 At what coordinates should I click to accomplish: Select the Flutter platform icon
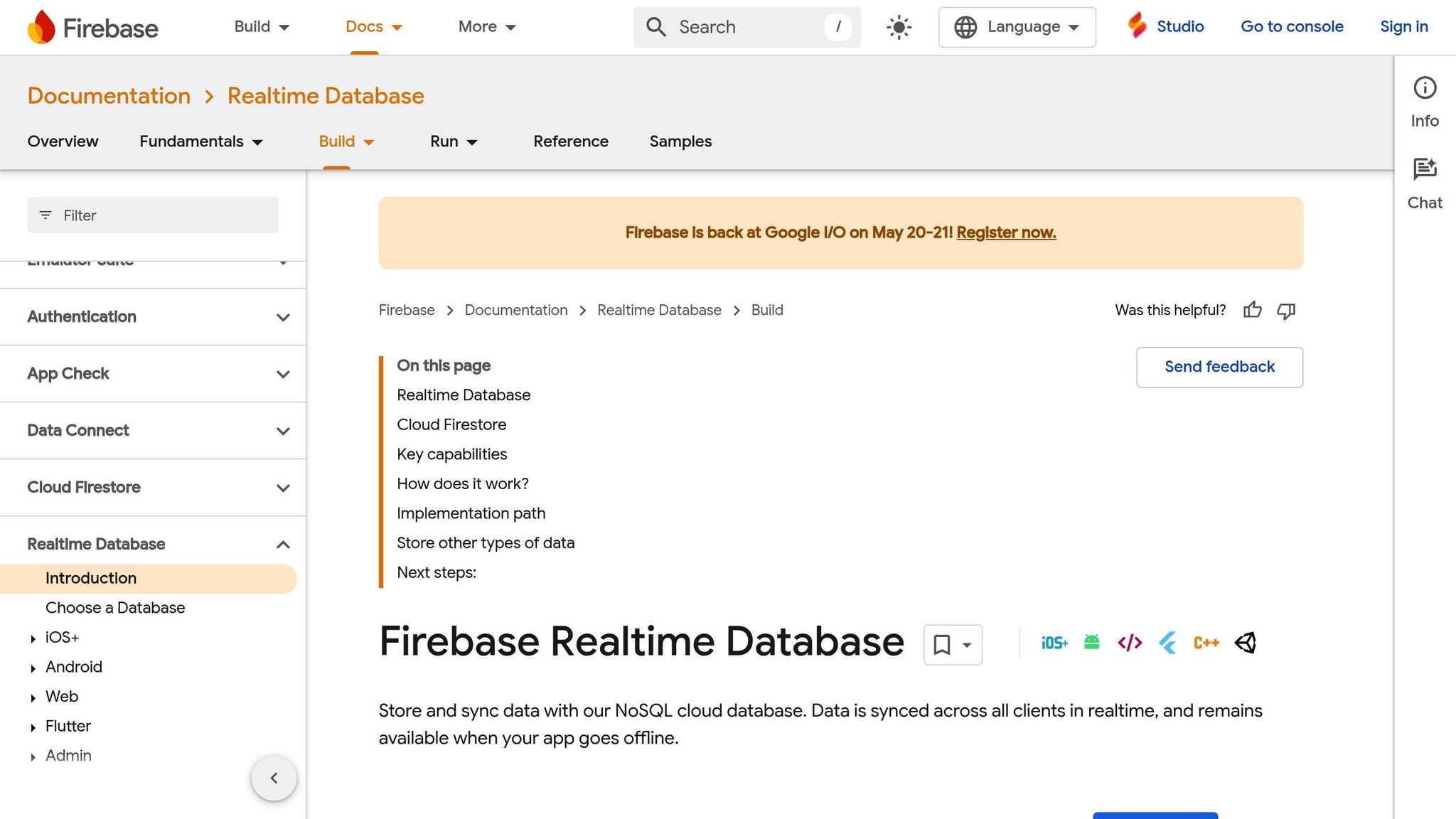tap(1168, 643)
